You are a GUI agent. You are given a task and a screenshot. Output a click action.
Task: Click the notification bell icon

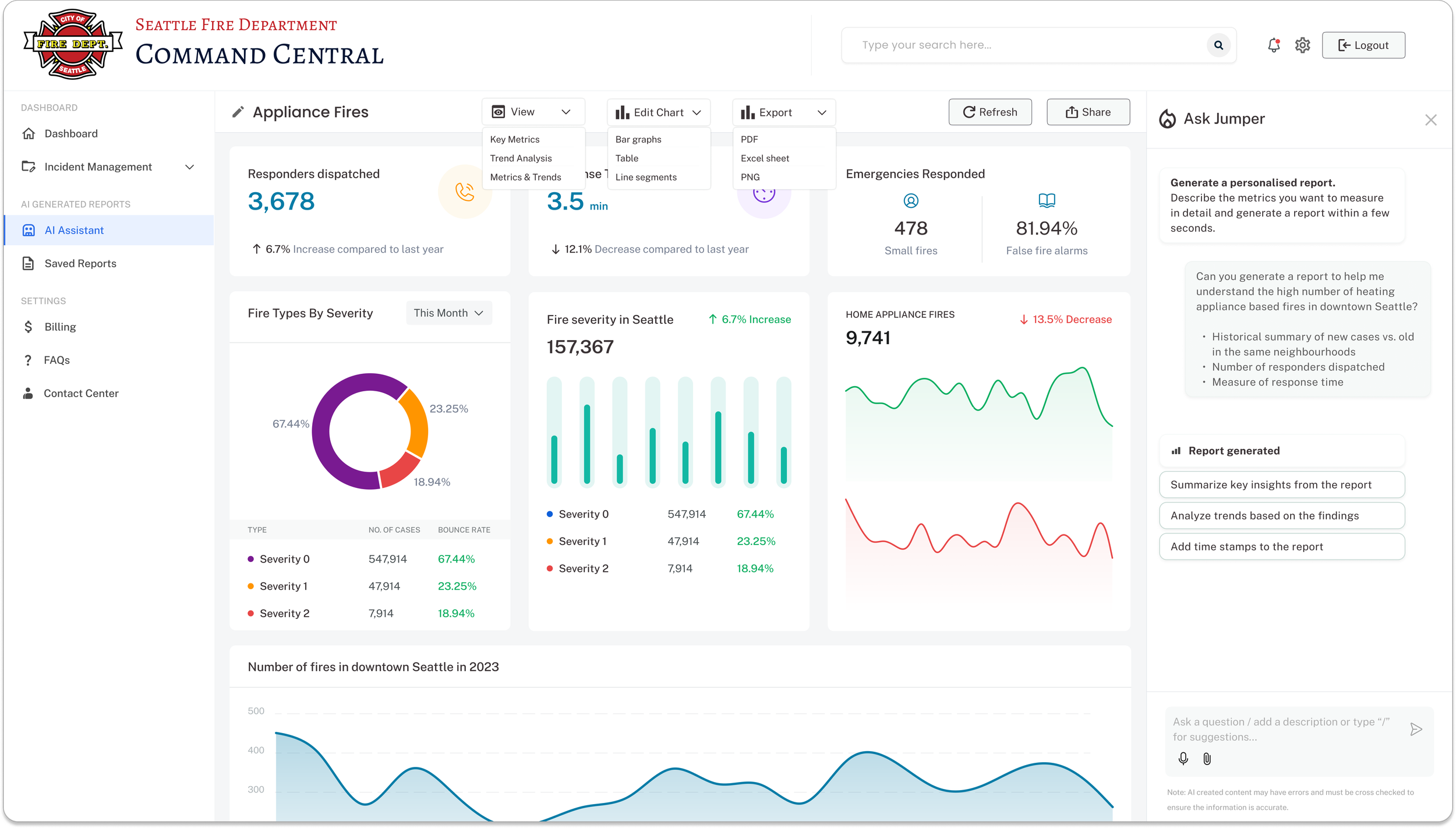coord(1274,45)
